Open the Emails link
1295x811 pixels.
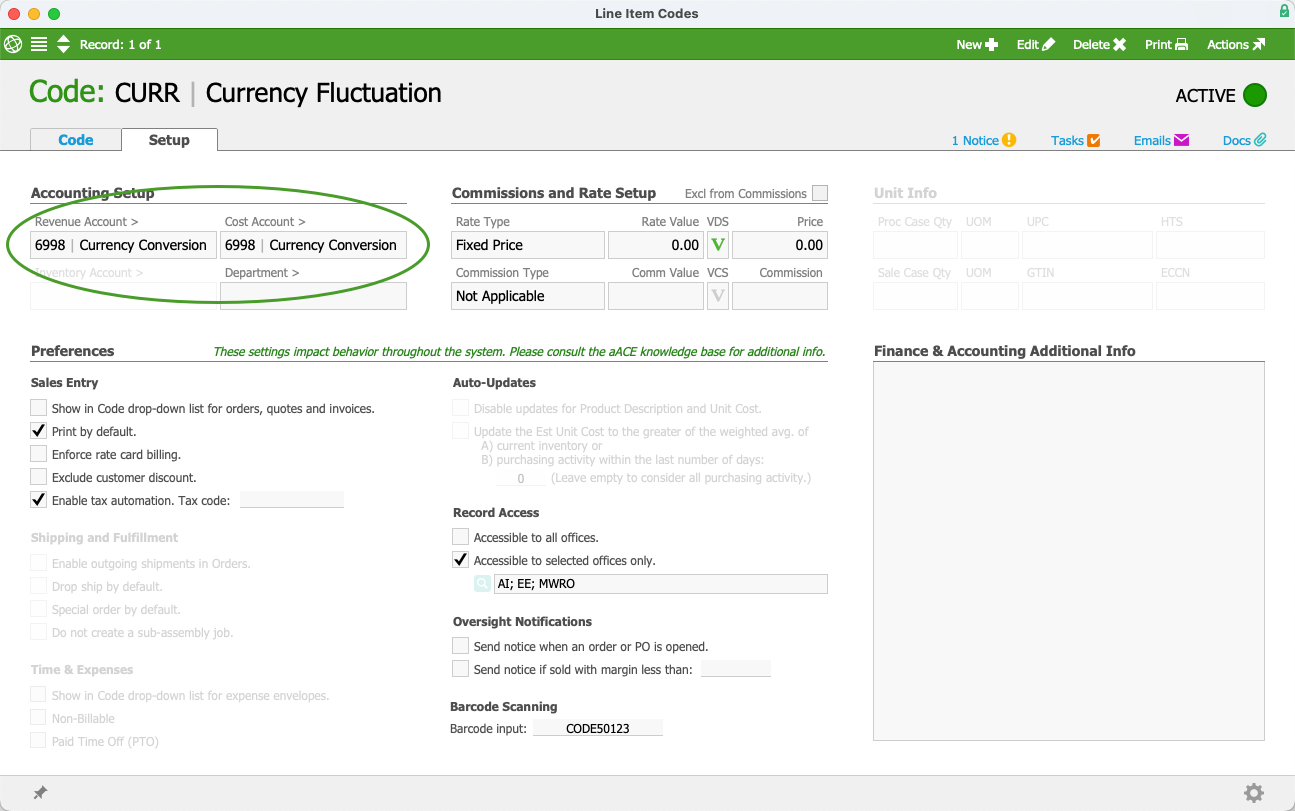pos(1161,141)
